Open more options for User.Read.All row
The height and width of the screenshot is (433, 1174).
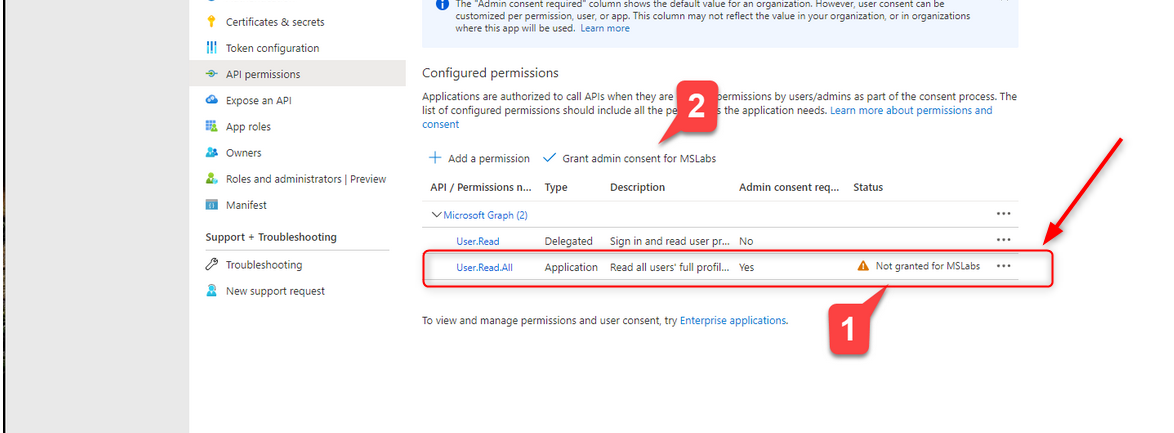coord(1004,266)
